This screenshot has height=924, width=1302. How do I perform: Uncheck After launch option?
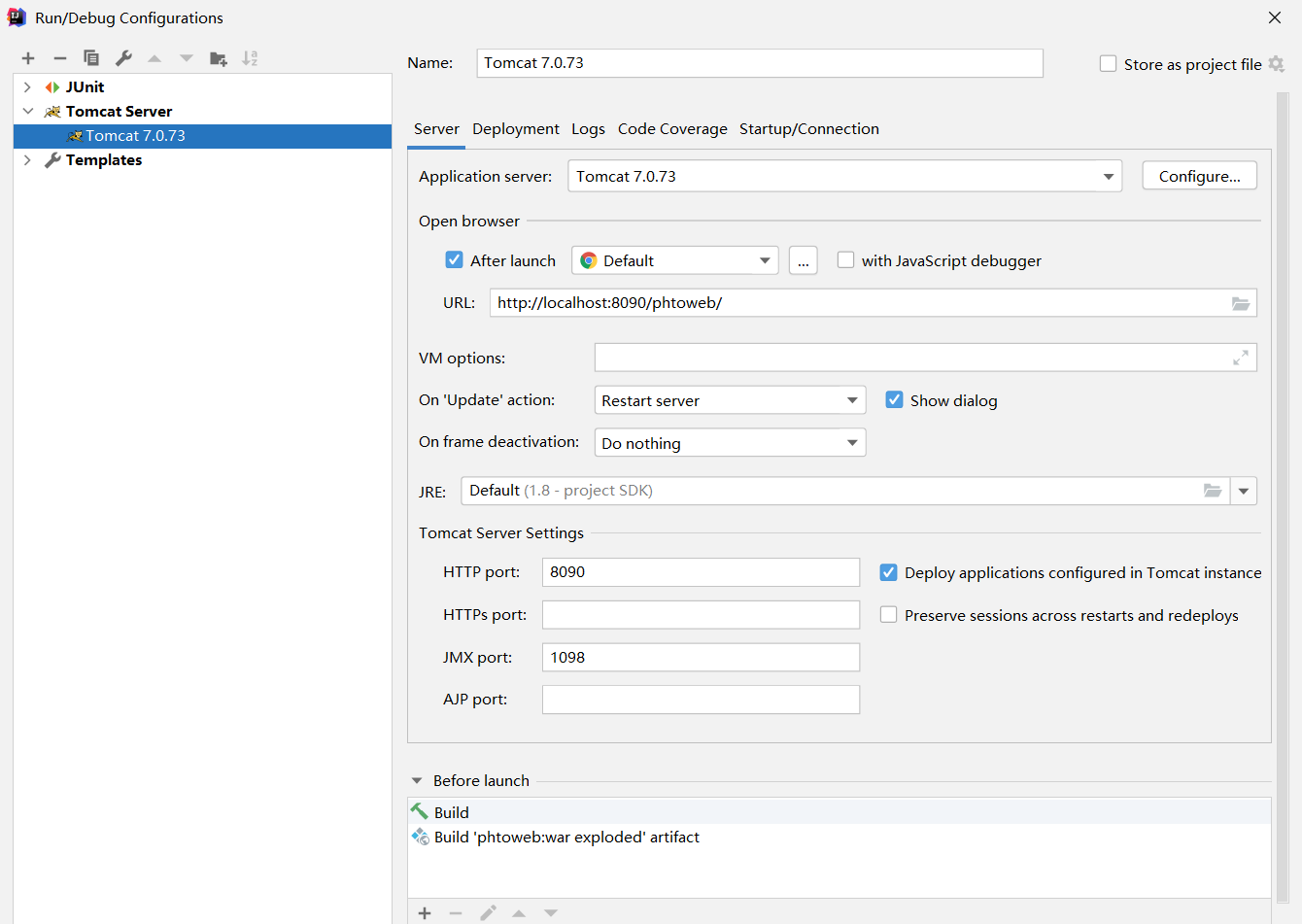coord(454,259)
